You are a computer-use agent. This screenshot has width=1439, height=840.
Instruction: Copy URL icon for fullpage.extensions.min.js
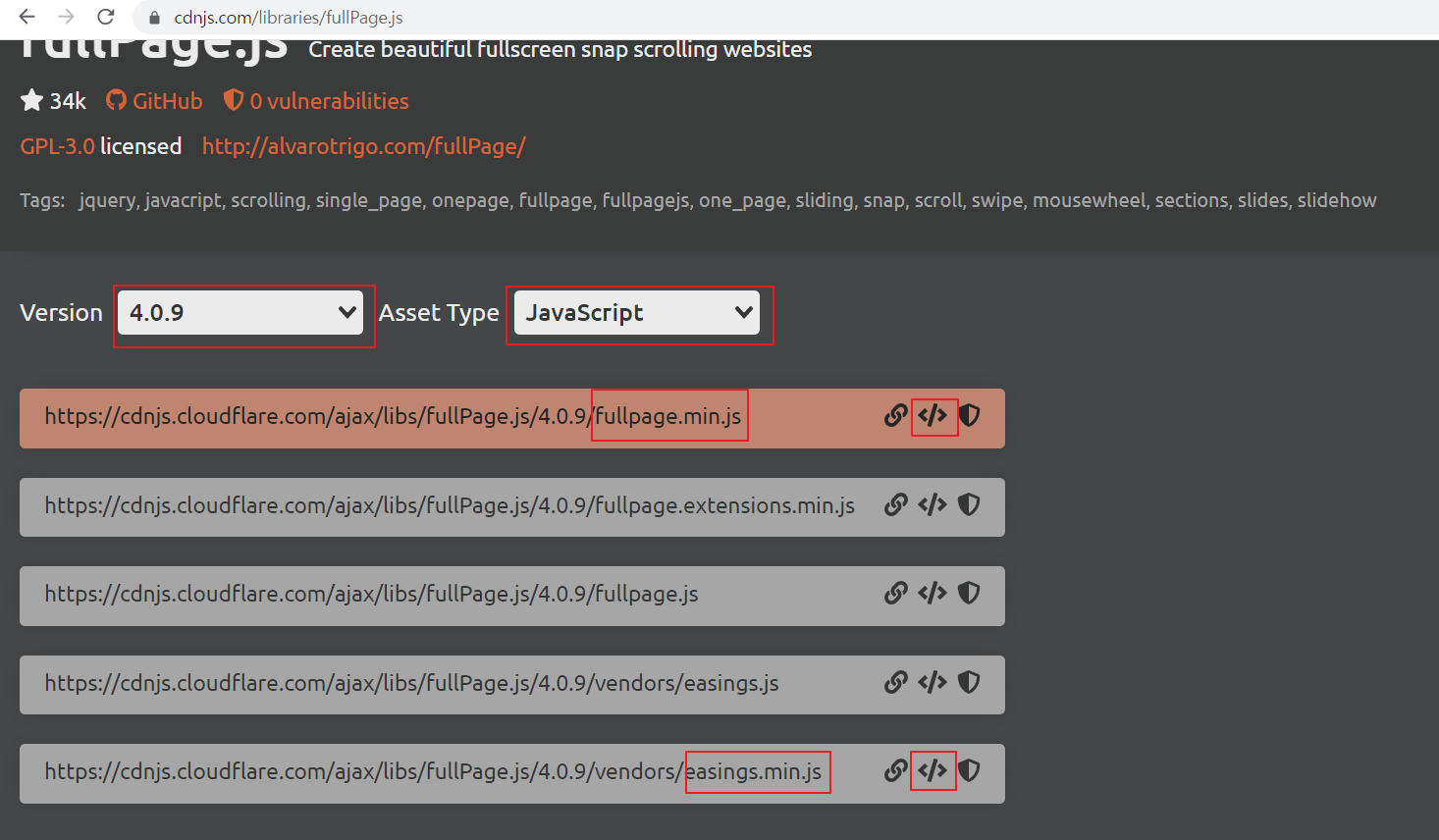point(895,505)
